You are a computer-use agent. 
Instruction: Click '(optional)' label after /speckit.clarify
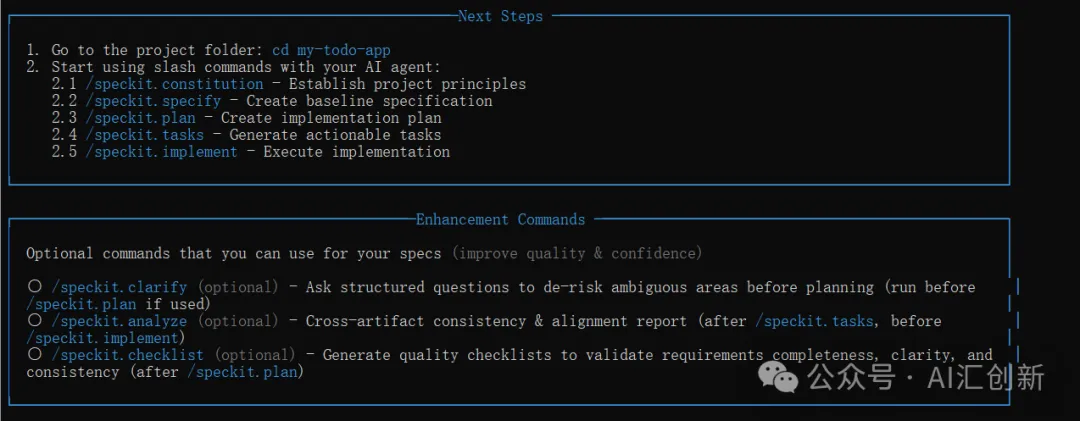point(237,287)
